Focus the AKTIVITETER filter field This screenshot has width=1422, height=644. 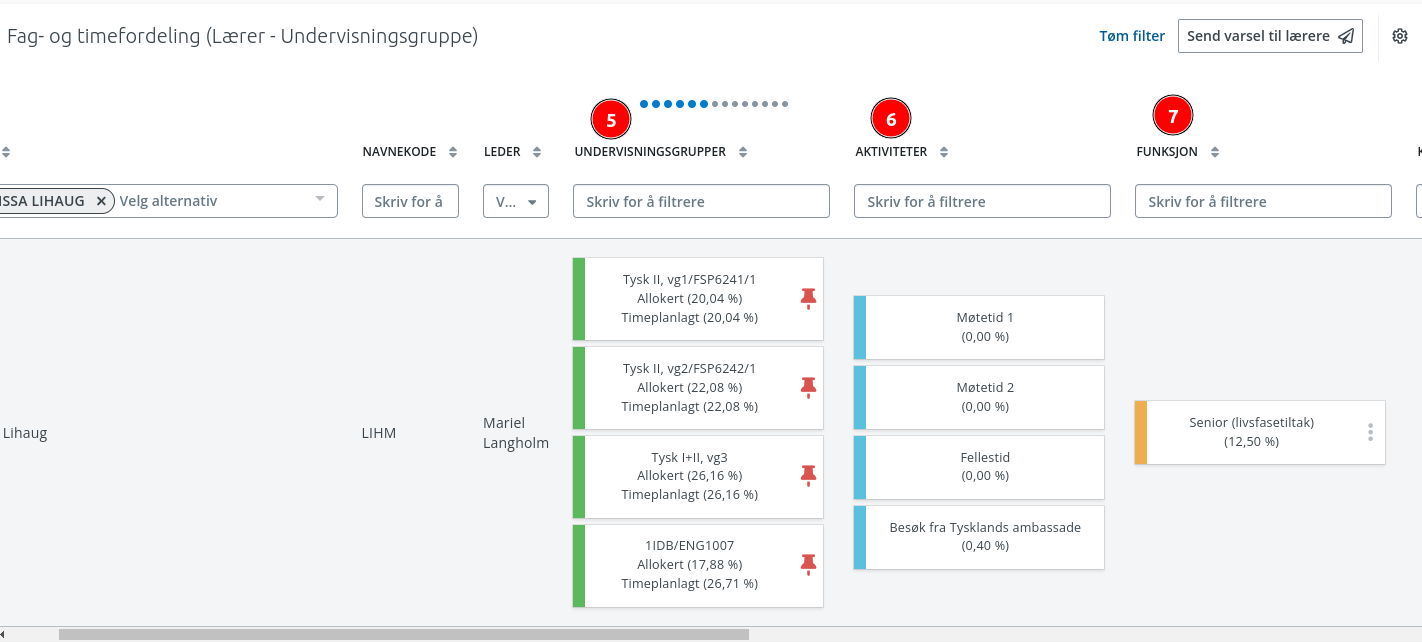(982, 201)
